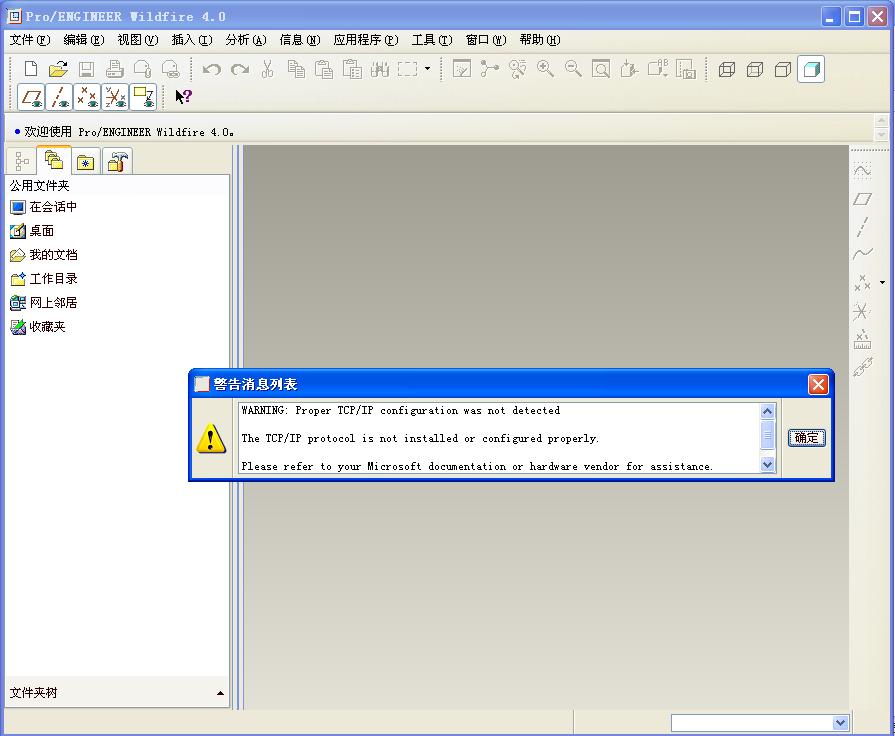This screenshot has width=895, height=736.
Task: Toggle datum axes display on/off
Action: tap(59, 97)
